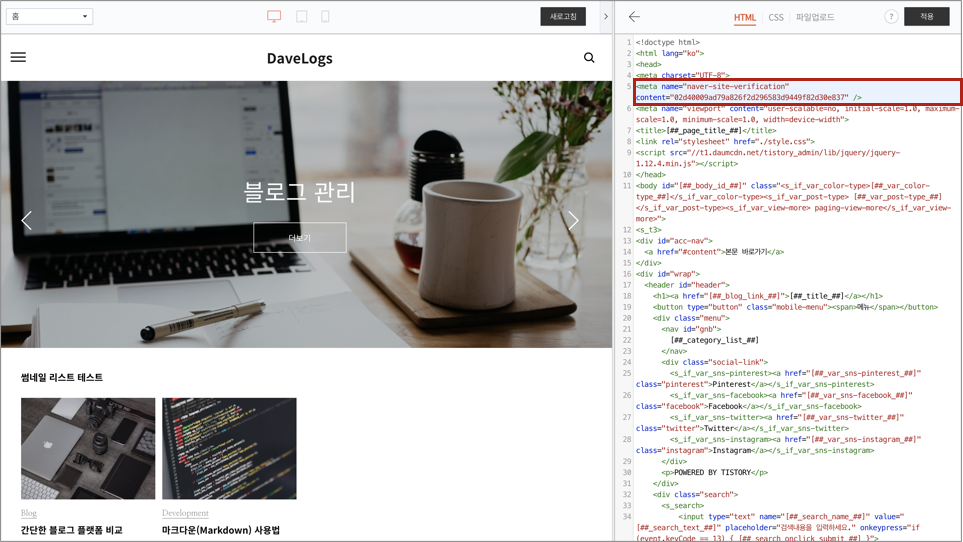Click the naver-site-verification meta code line
Screen dimensions: 963x542
797,92
